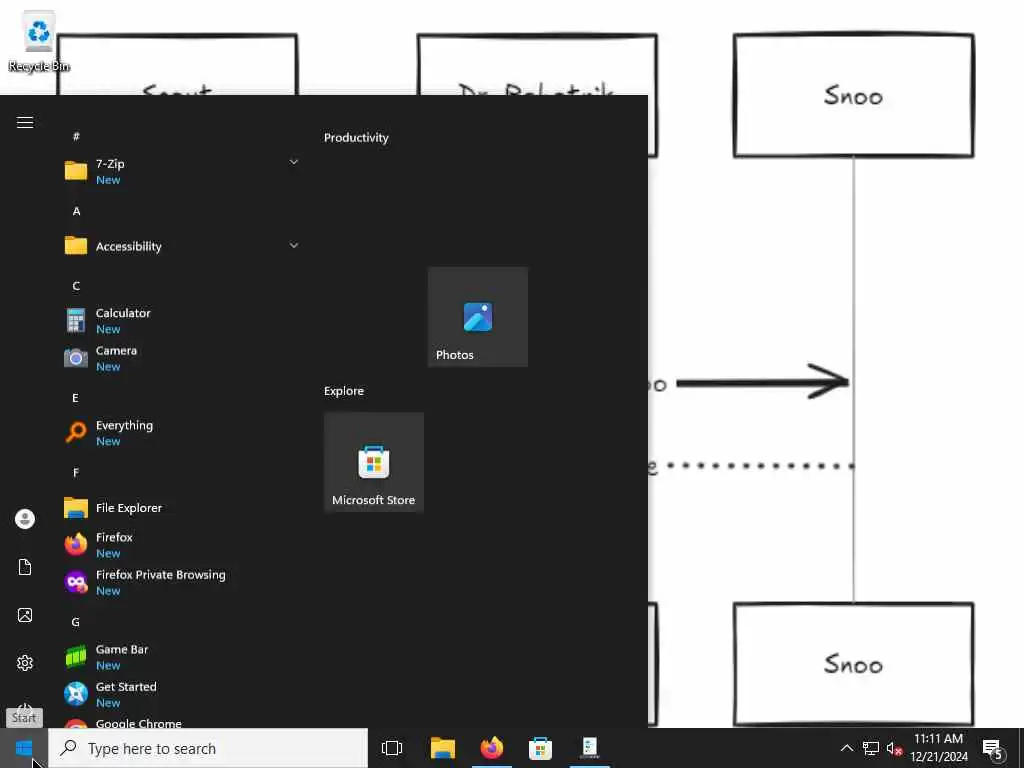
Task: Expand the 7-Zip folder chevron
Action: click(x=294, y=162)
